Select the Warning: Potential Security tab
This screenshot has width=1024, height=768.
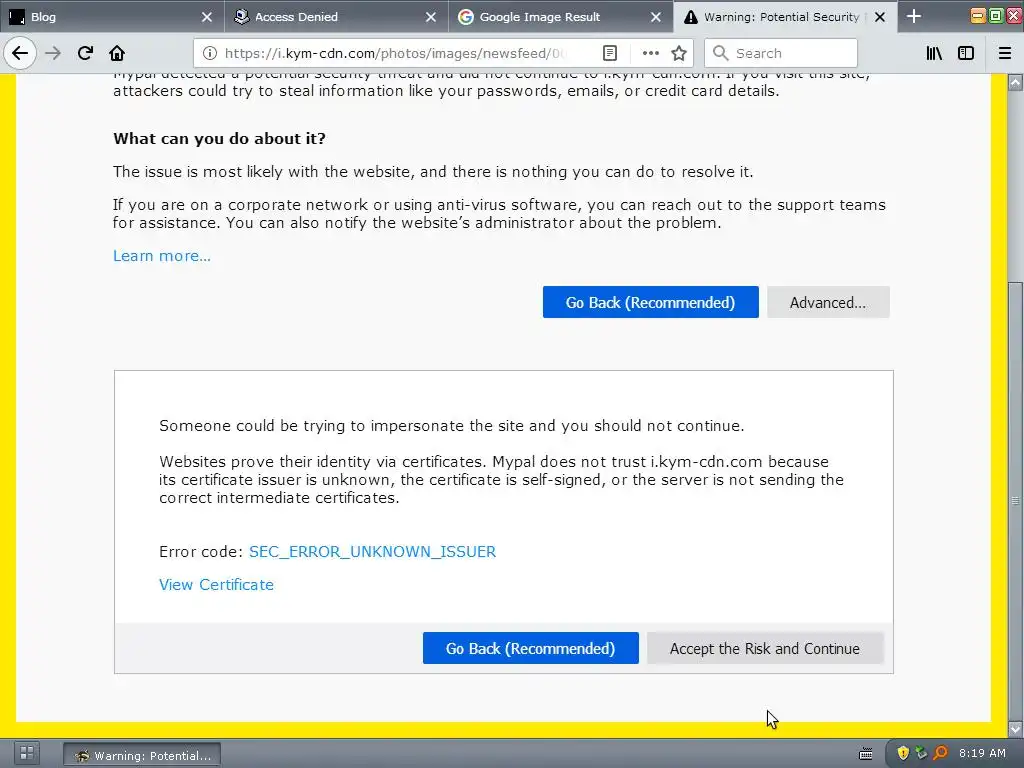[786, 16]
